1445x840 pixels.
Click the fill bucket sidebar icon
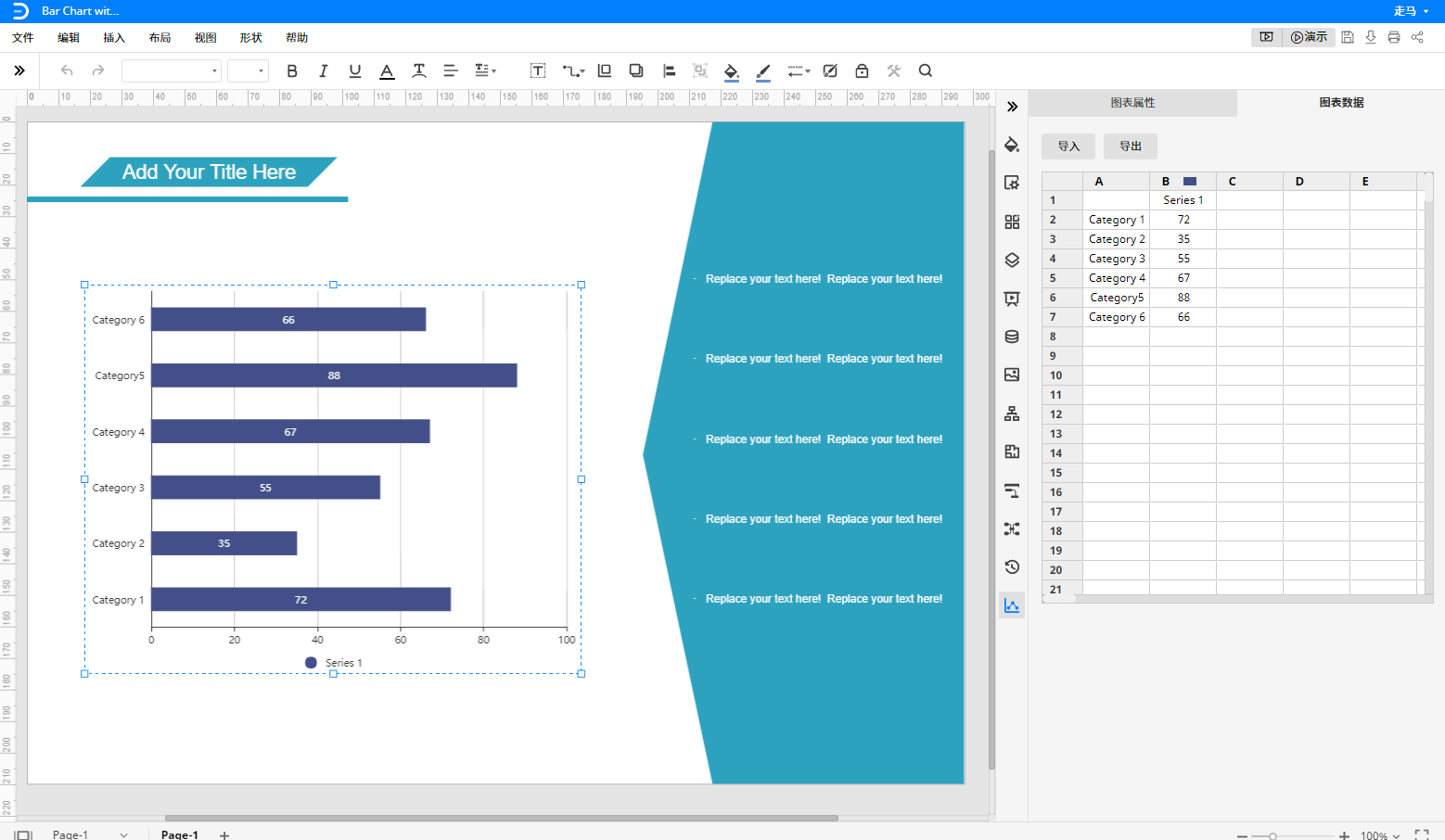[x=1012, y=145]
